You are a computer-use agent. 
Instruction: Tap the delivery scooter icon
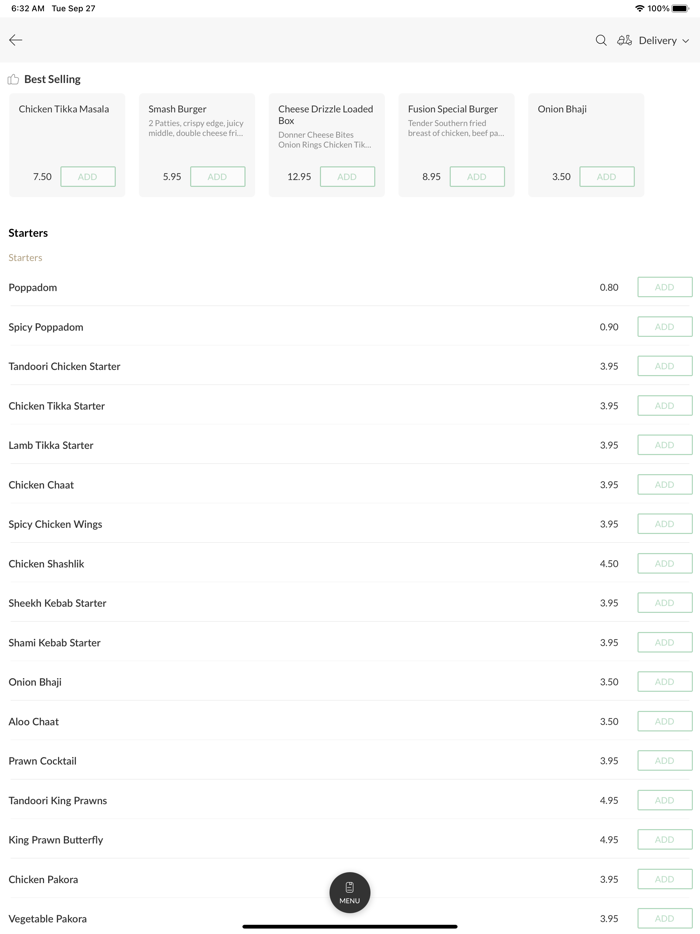pos(624,40)
